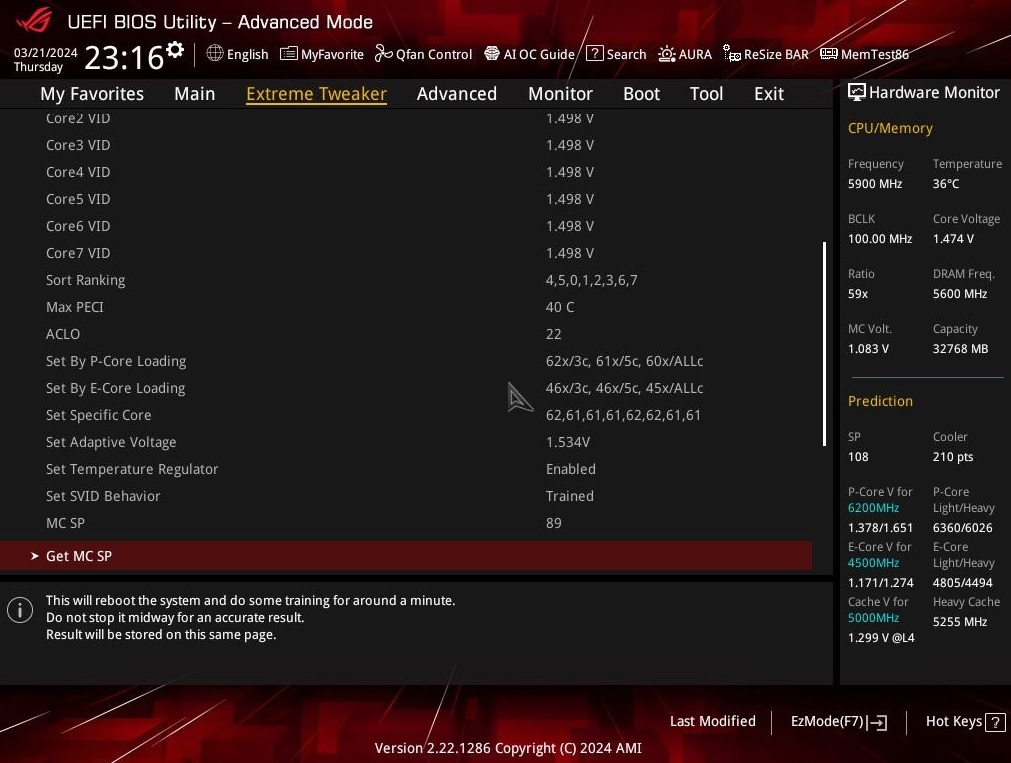Switch to My Favorites tab
This screenshot has width=1011, height=763.
(x=92, y=94)
